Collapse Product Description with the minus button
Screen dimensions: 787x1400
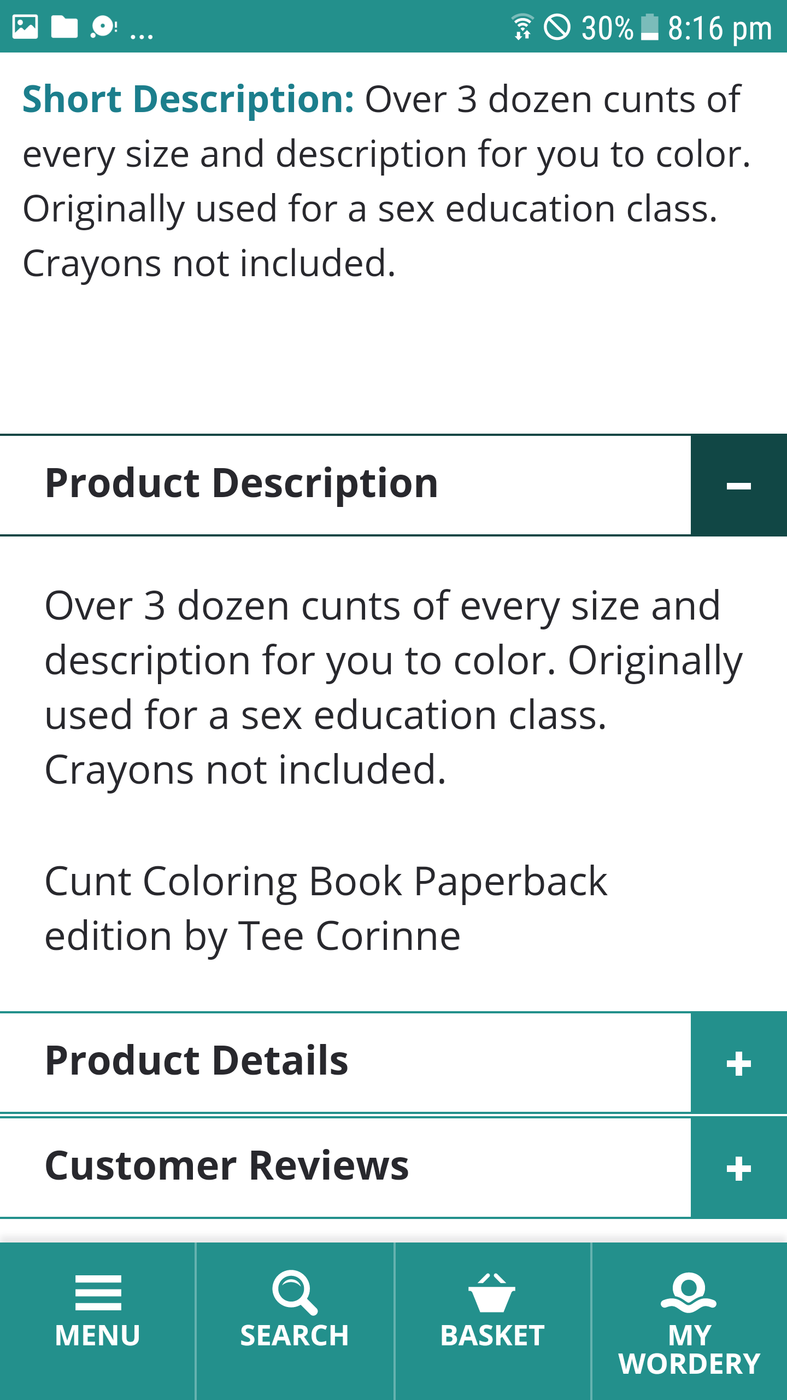739,485
